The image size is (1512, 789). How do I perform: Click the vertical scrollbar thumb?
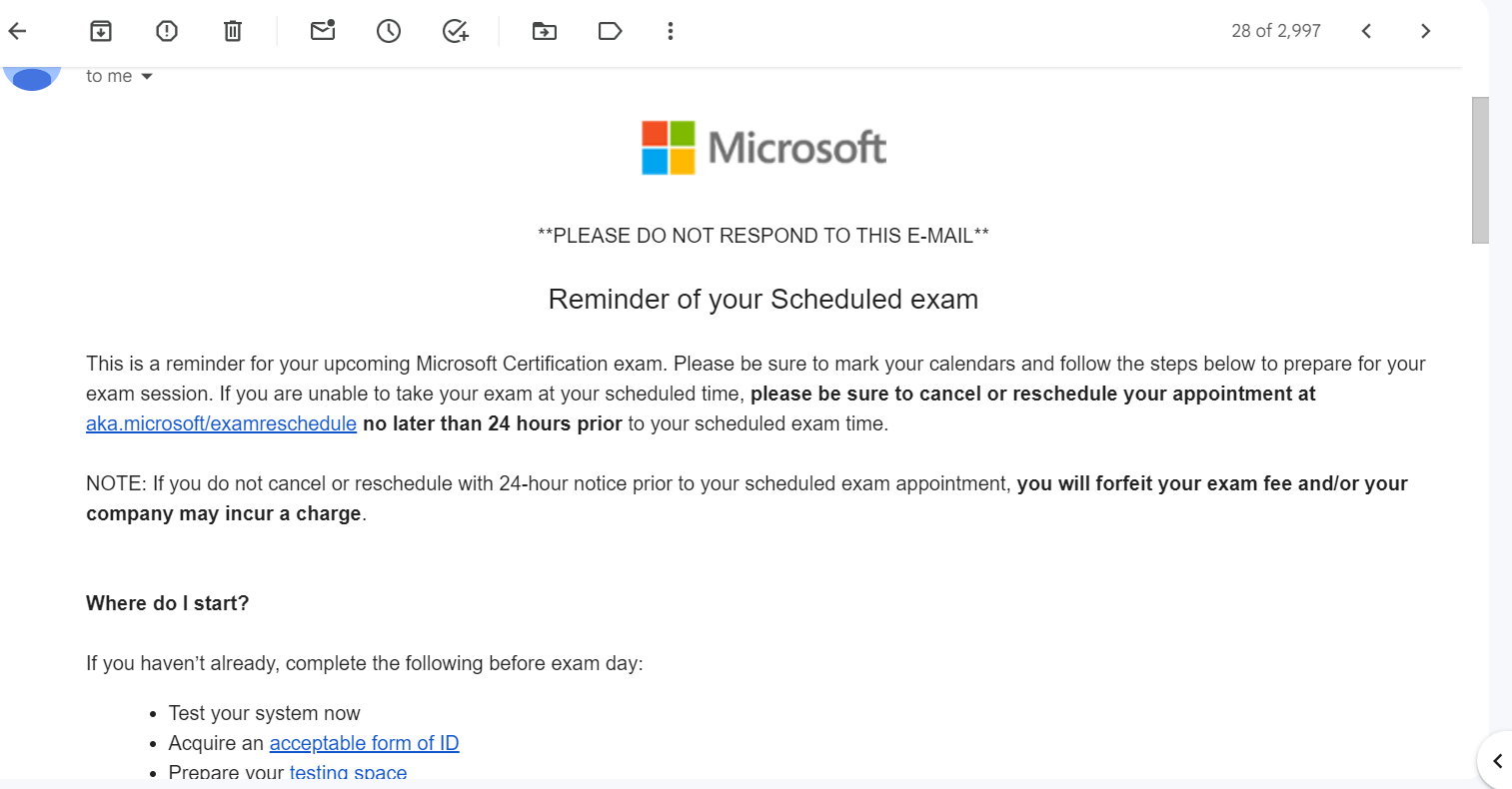pyautogui.click(x=1480, y=170)
